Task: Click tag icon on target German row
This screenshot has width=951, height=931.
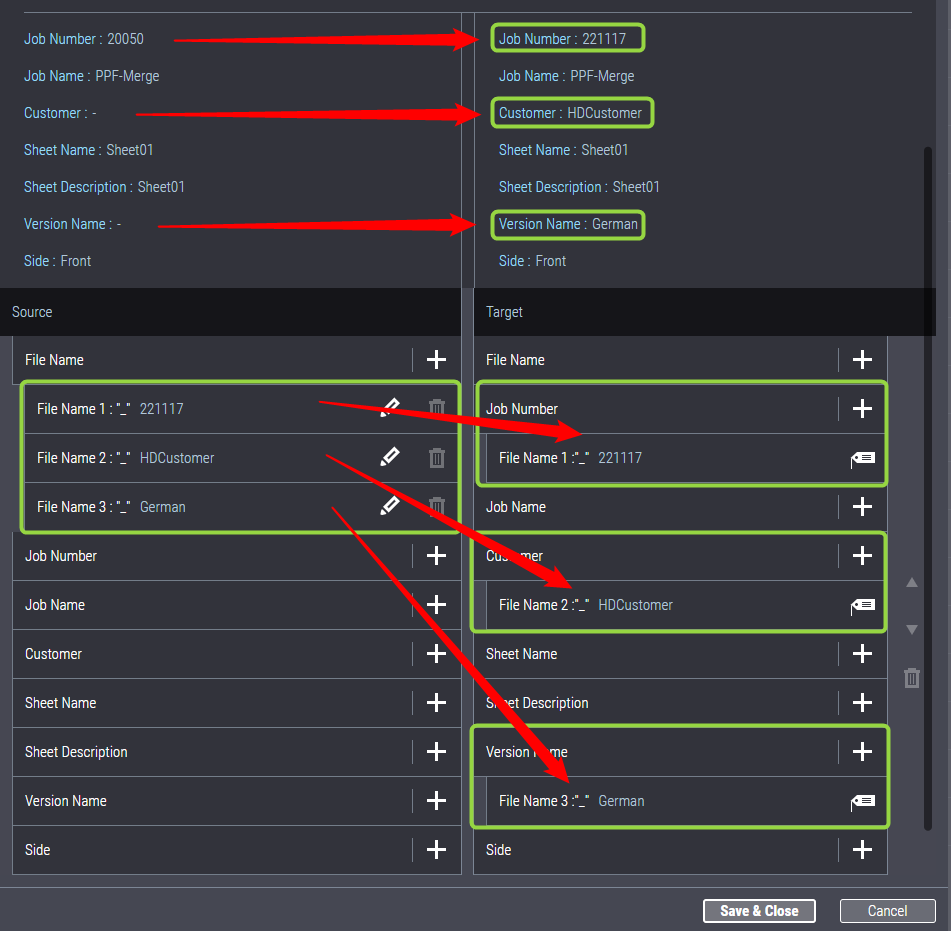Action: (x=862, y=801)
